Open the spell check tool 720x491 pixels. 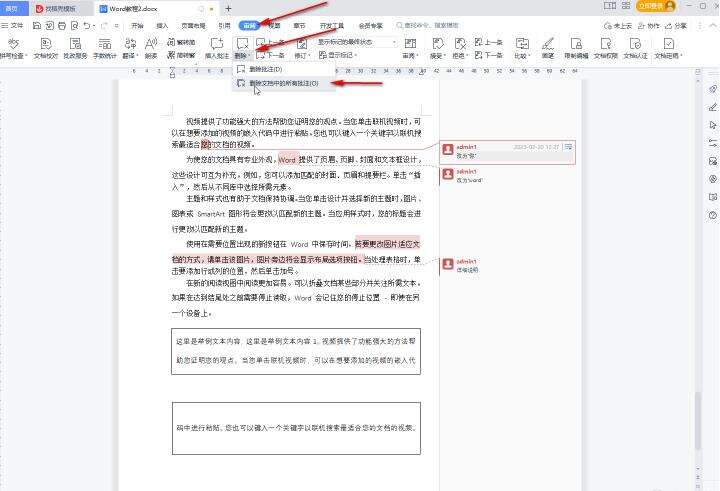pos(13,48)
